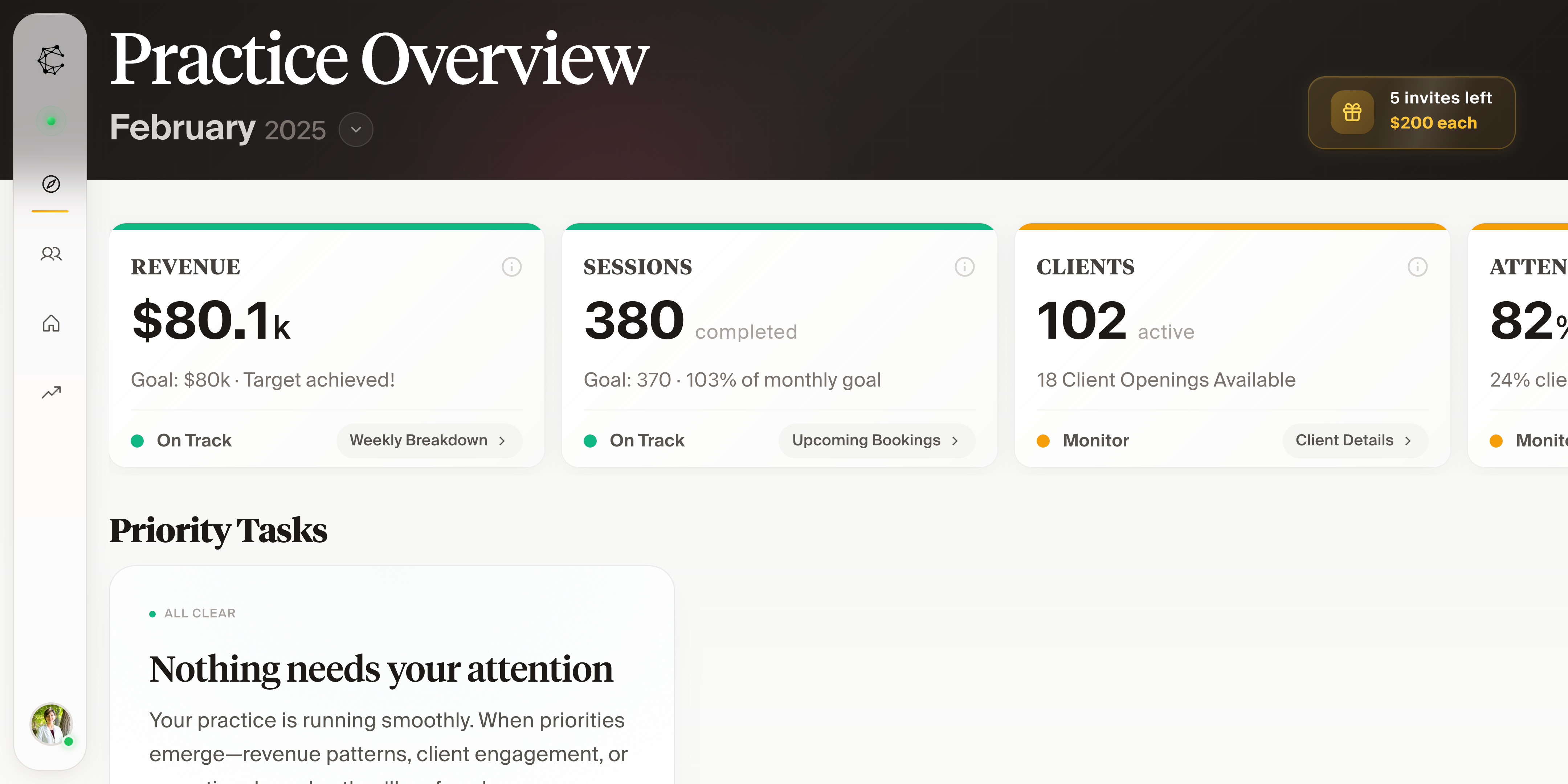The width and height of the screenshot is (1568, 784).
Task: Select the Home icon in the sidebar
Action: 50,323
